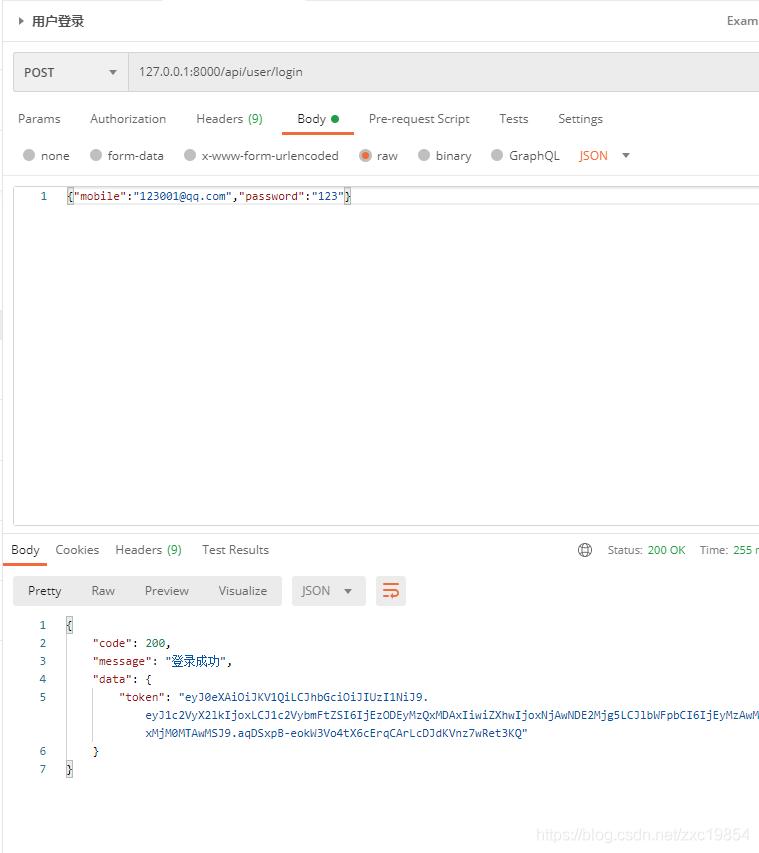Click the wrap lines icon in response toolbar
This screenshot has height=853, width=759.
point(391,591)
